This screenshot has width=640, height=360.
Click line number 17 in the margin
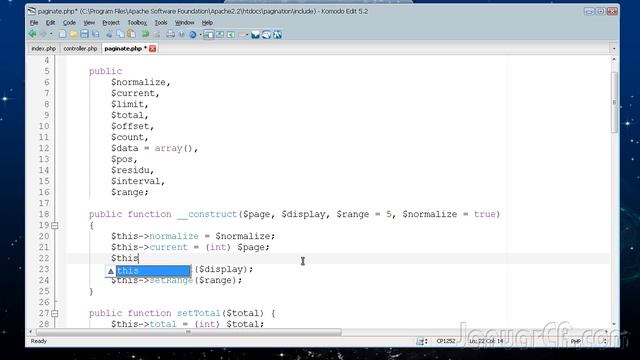point(44,203)
